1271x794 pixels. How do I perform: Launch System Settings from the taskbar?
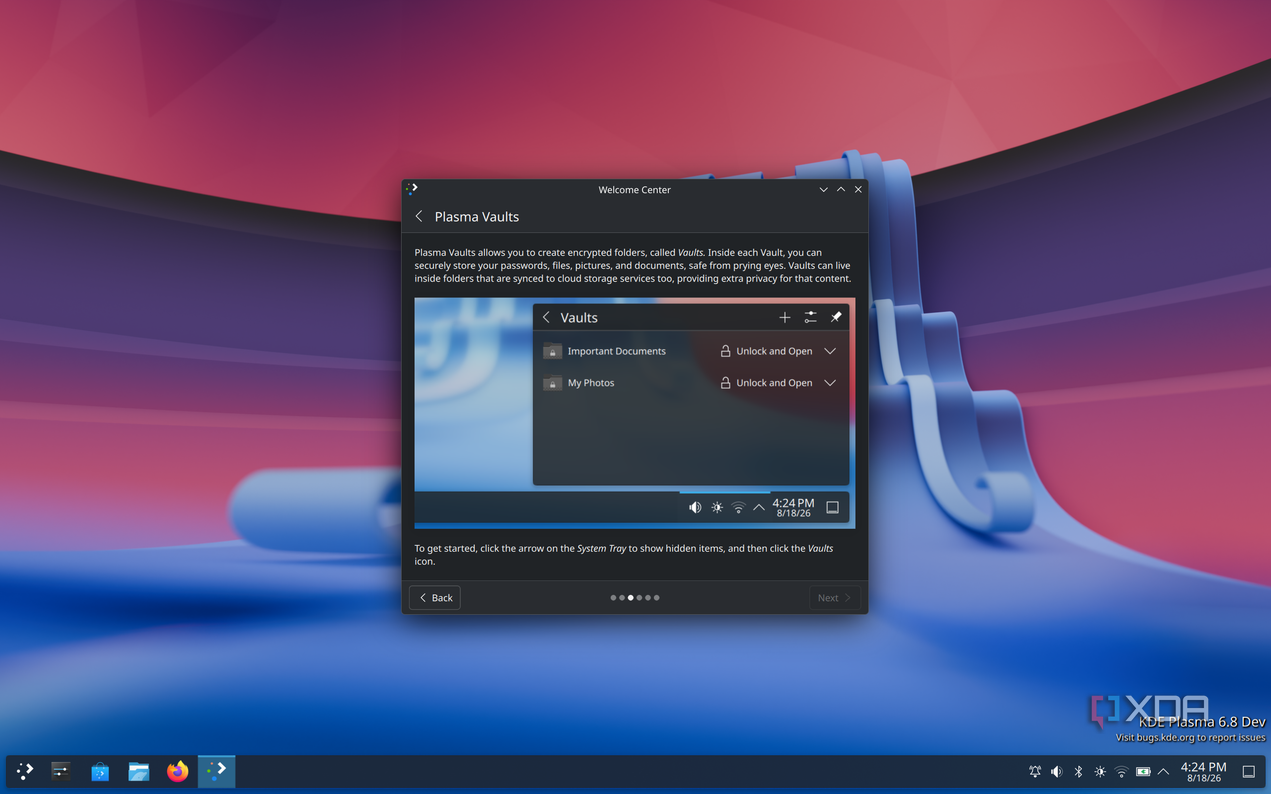click(61, 771)
